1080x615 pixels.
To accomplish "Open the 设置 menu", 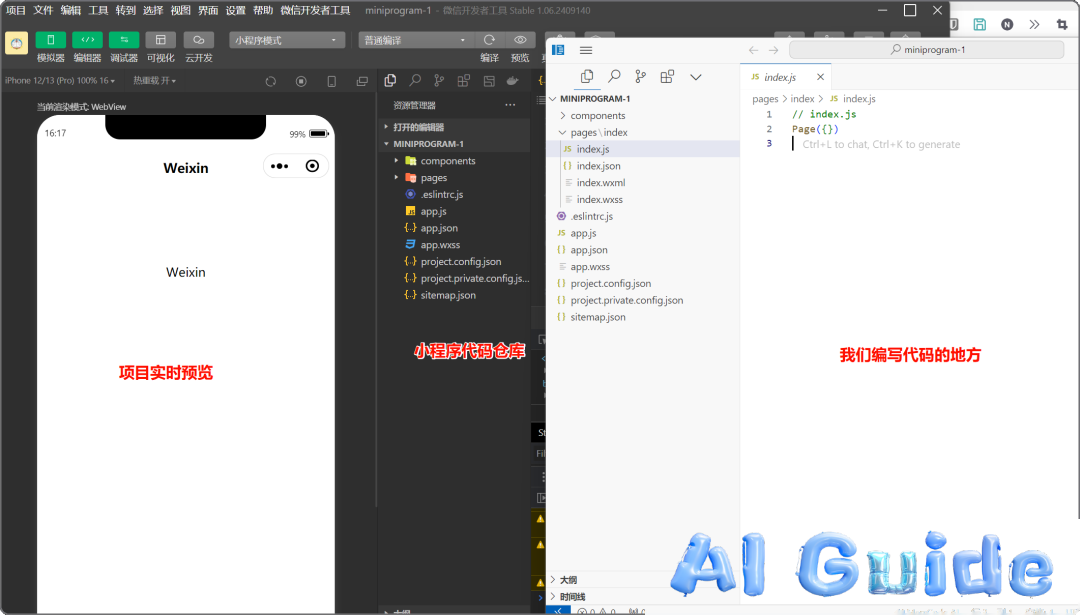I will tap(236, 10).
